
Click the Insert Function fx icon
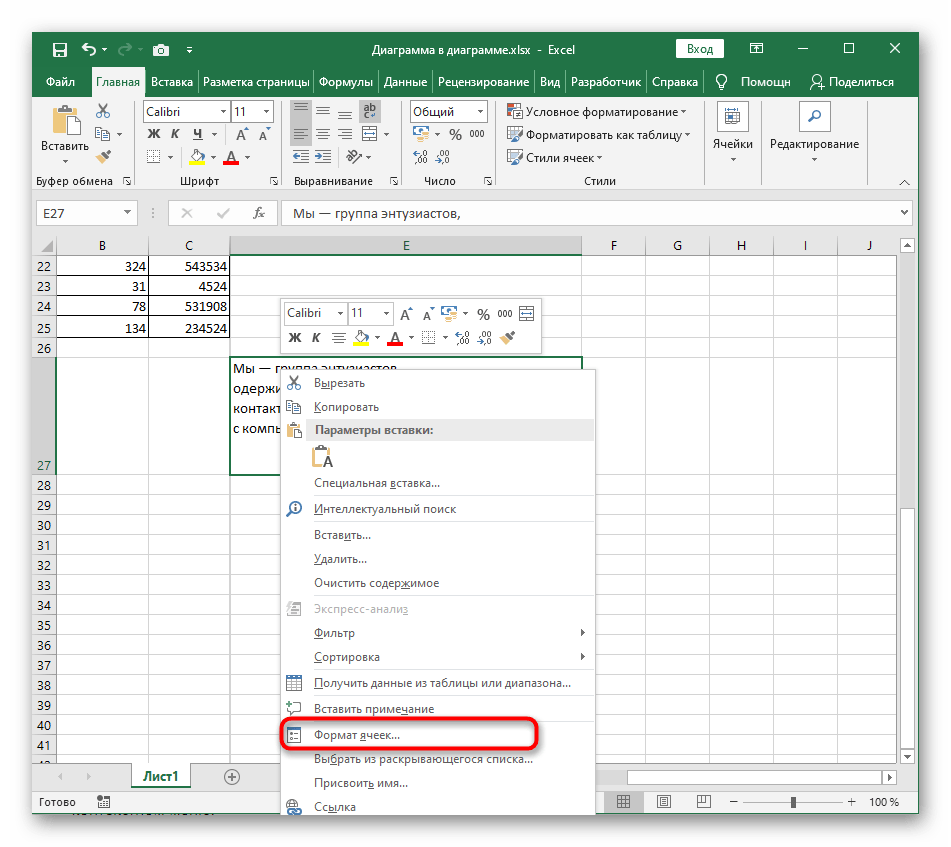click(x=258, y=213)
